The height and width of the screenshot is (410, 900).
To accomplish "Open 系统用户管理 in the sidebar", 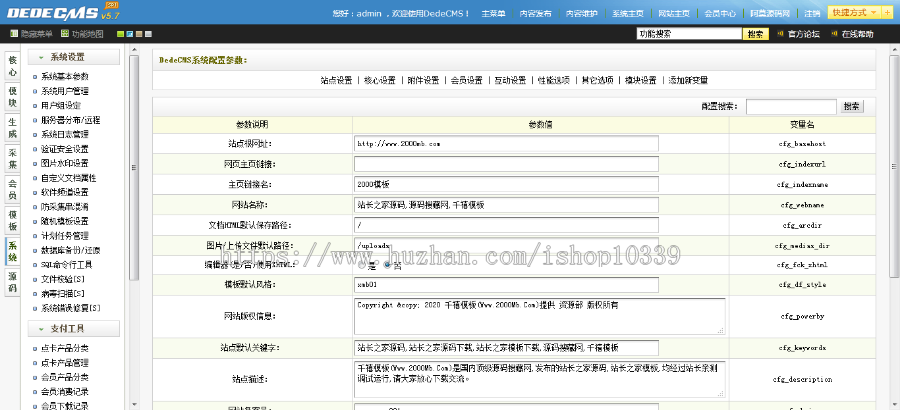I will click(65, 91).
